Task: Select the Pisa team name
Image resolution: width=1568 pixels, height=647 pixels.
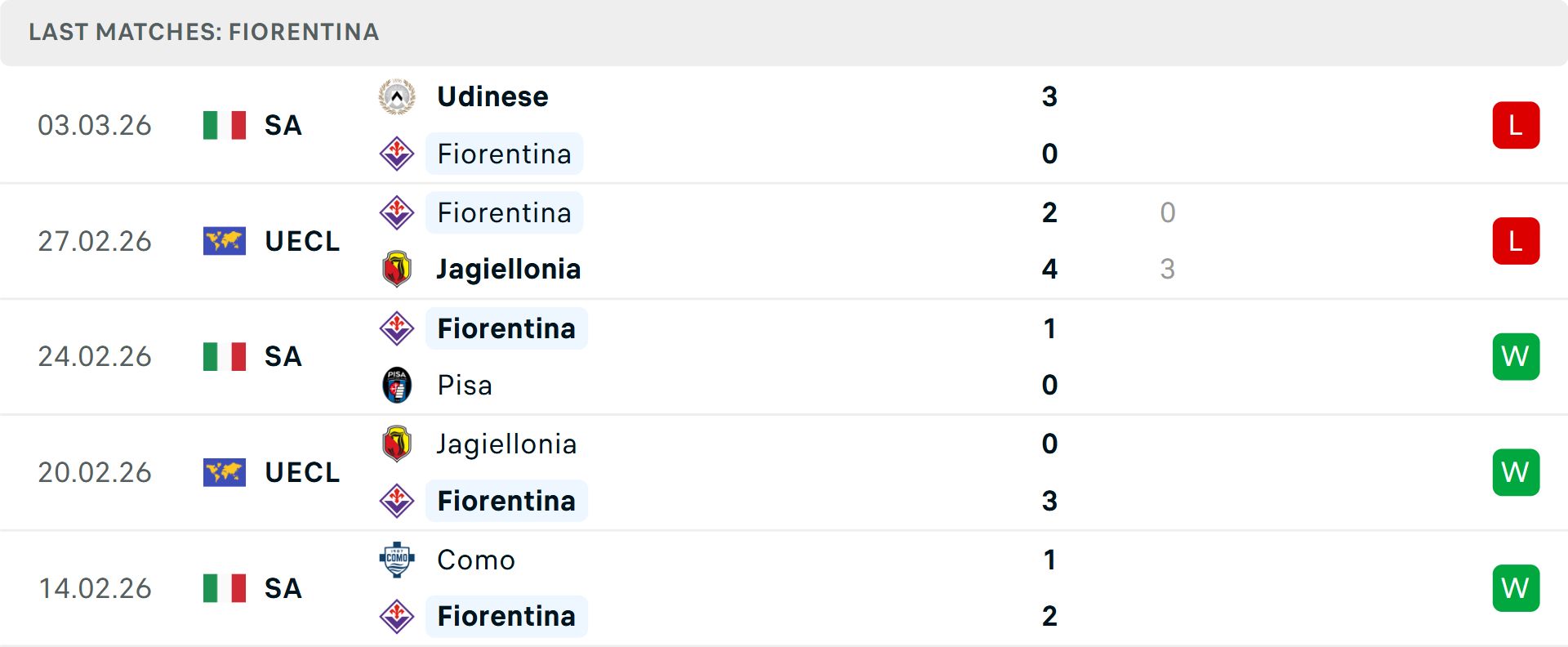Action: click(464, 385)
